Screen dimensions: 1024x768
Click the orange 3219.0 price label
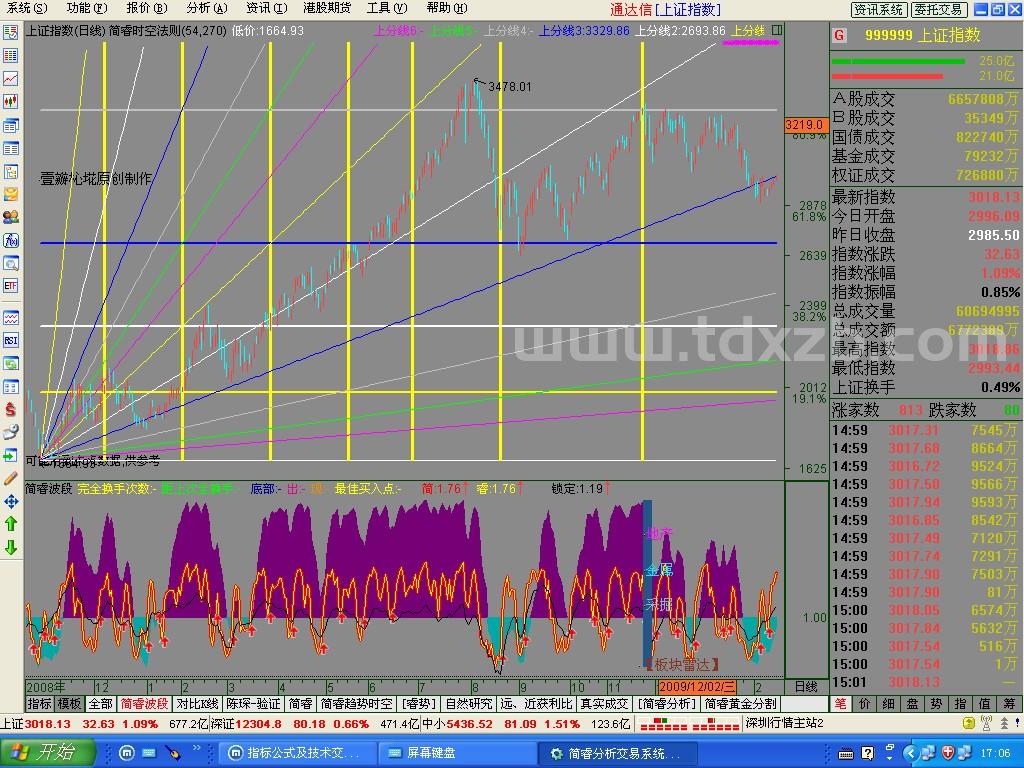coord(805,125)
